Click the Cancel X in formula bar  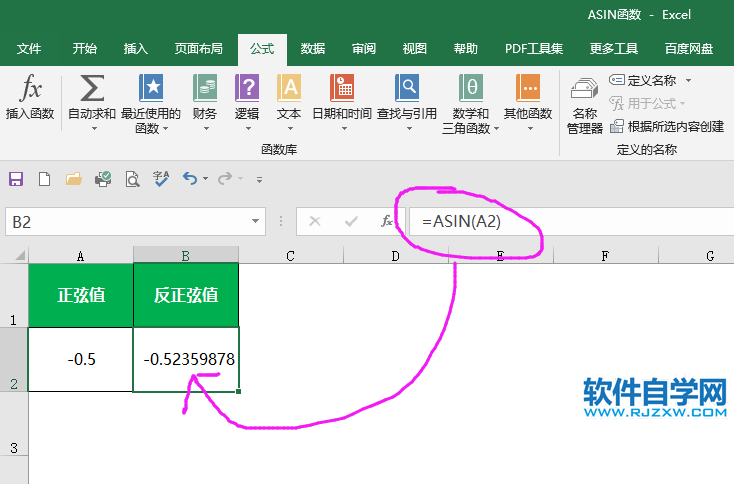click(x=315, y=221)
